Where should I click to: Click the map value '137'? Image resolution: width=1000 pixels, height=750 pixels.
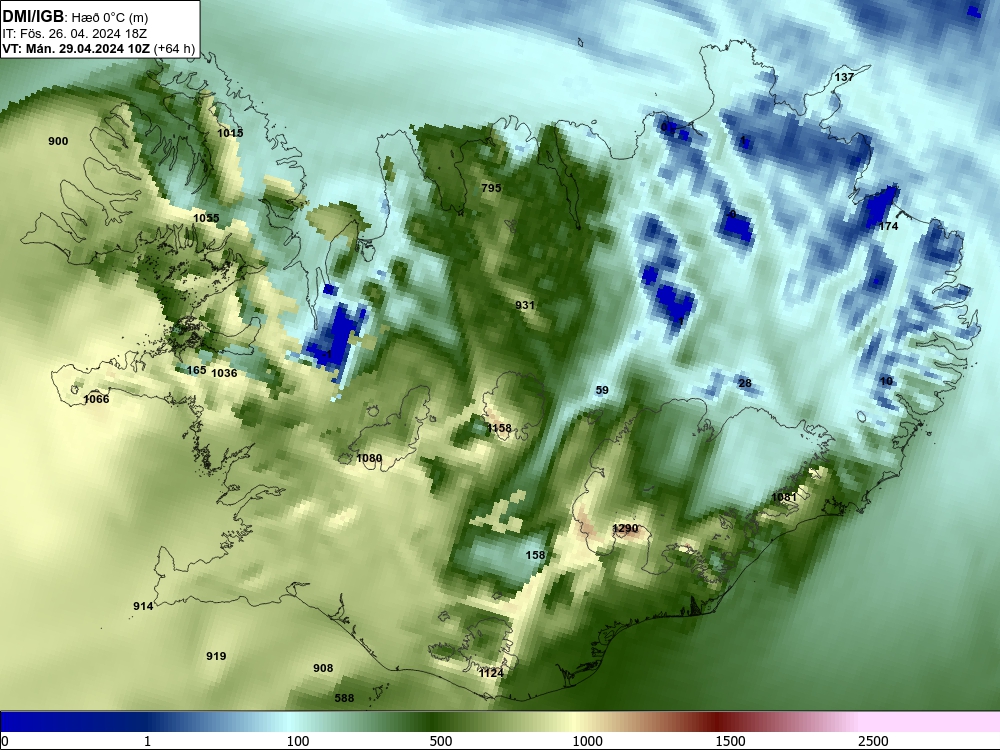click(x=844, y=77)
